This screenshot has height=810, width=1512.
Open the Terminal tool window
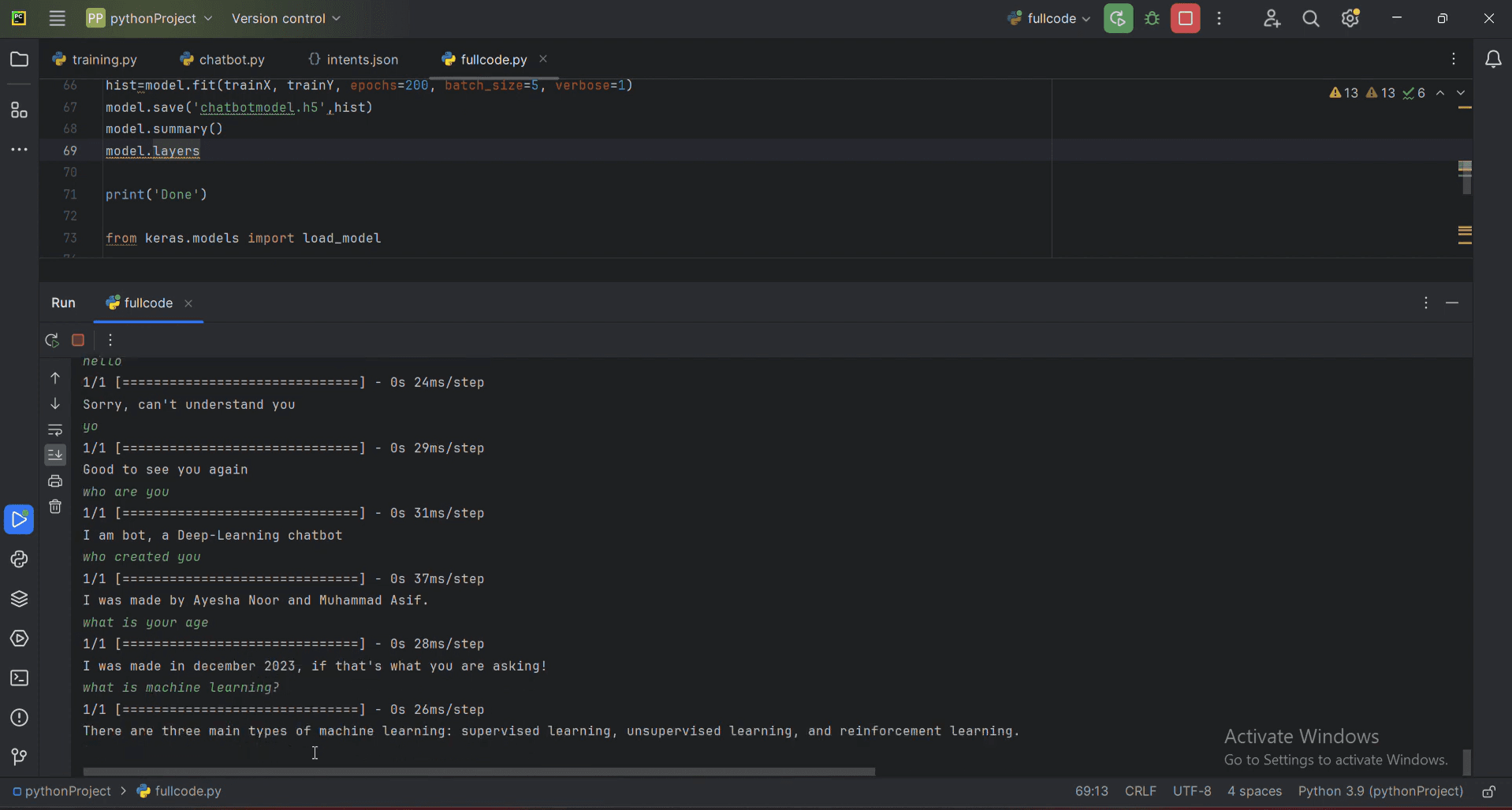pos(19,678)
